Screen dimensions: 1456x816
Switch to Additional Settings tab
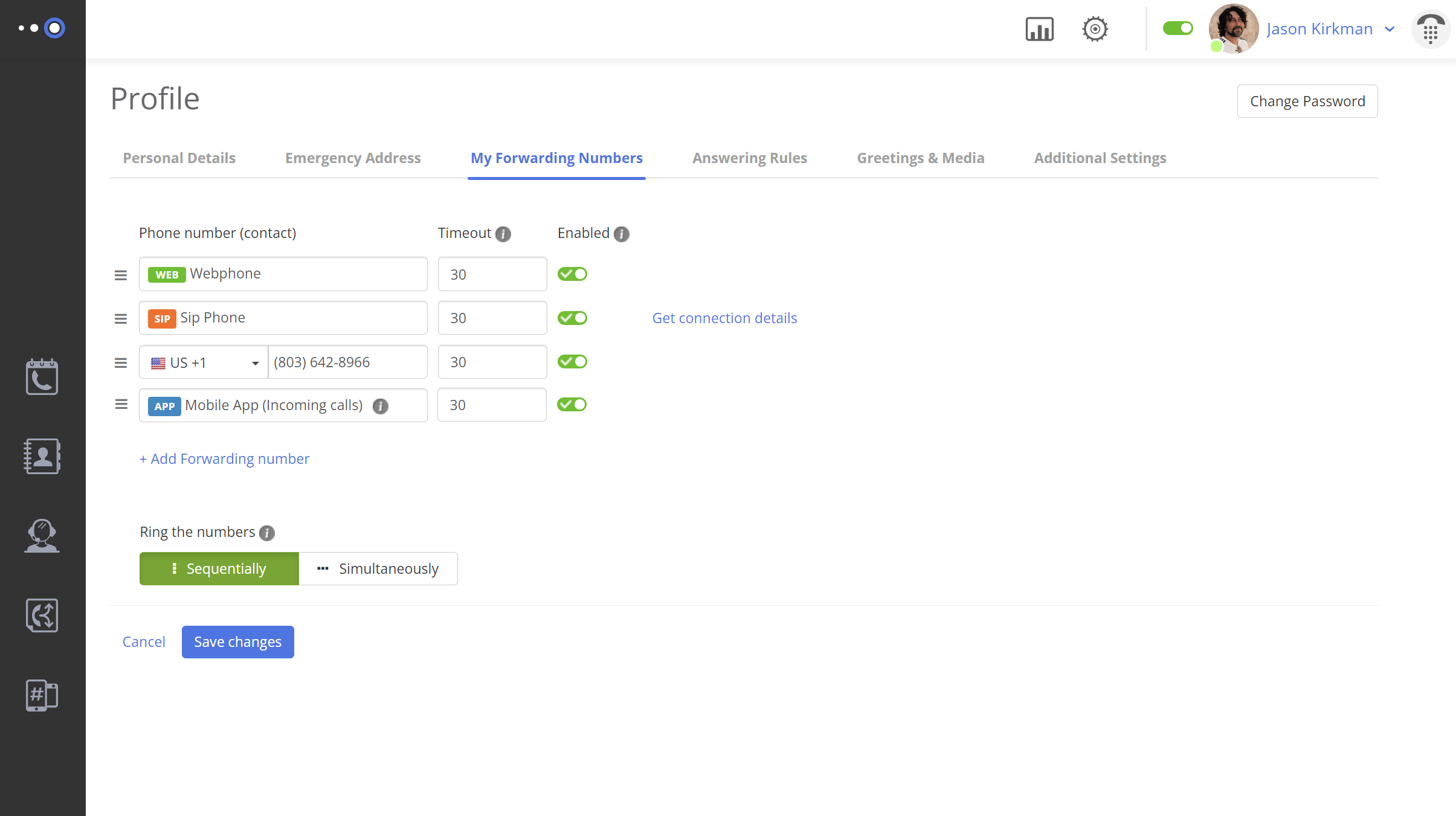click(x=1100, y=158)
